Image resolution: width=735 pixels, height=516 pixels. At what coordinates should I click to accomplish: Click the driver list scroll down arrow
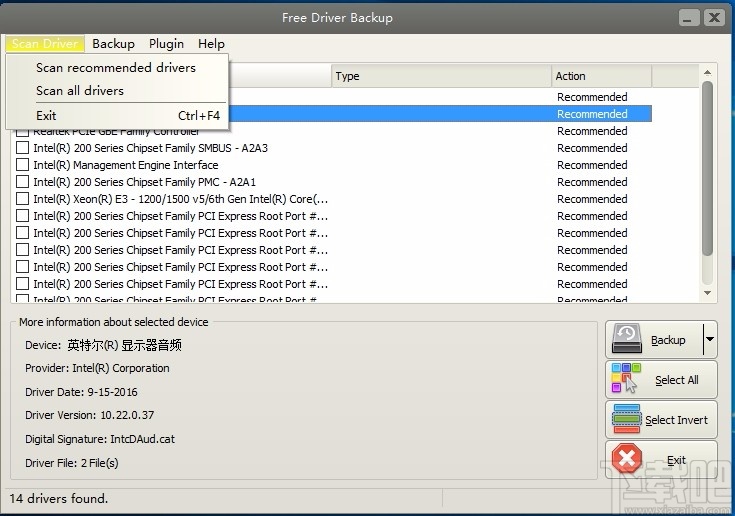pos(707,293)
